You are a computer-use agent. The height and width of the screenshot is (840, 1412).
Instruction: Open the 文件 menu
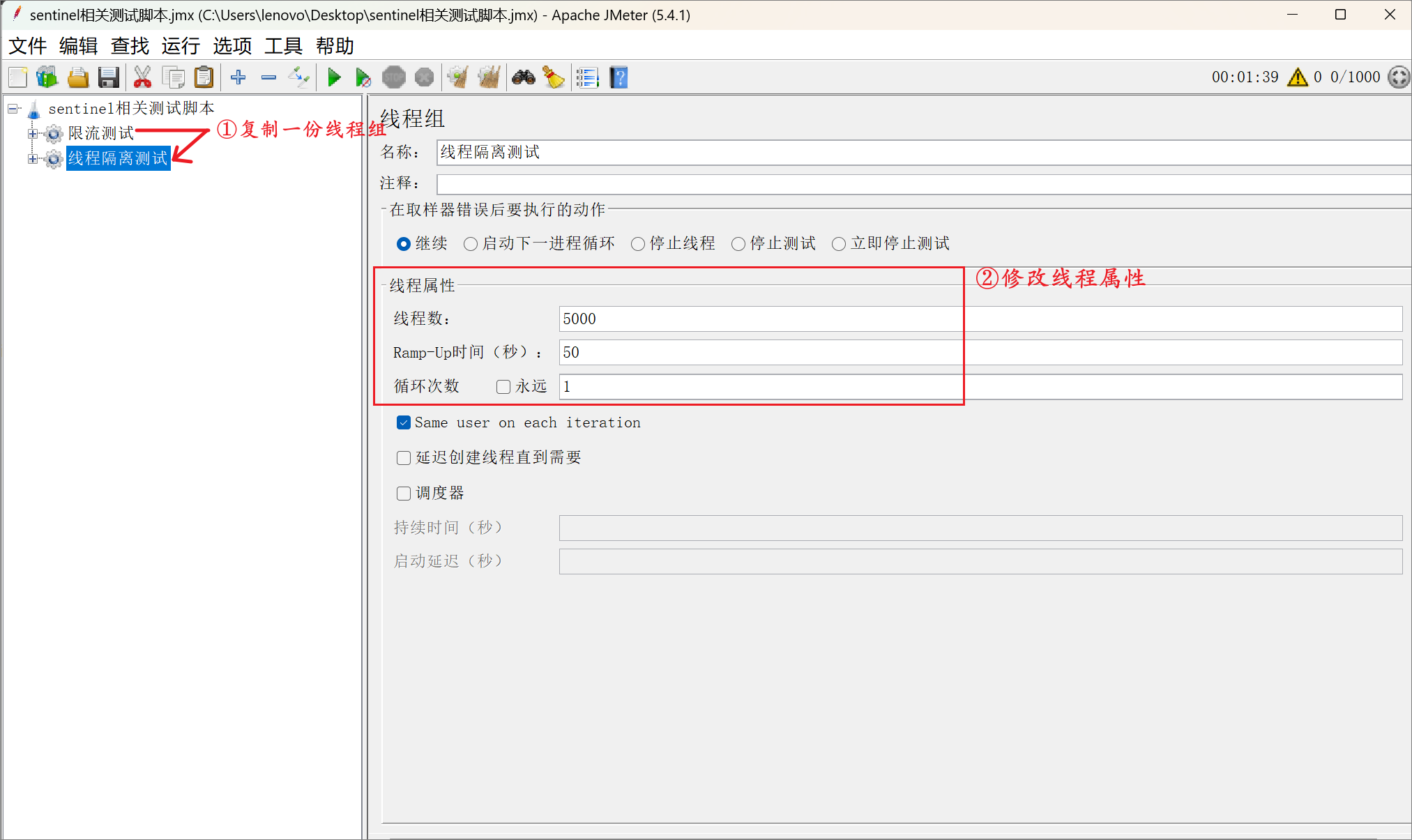[27, 46]
